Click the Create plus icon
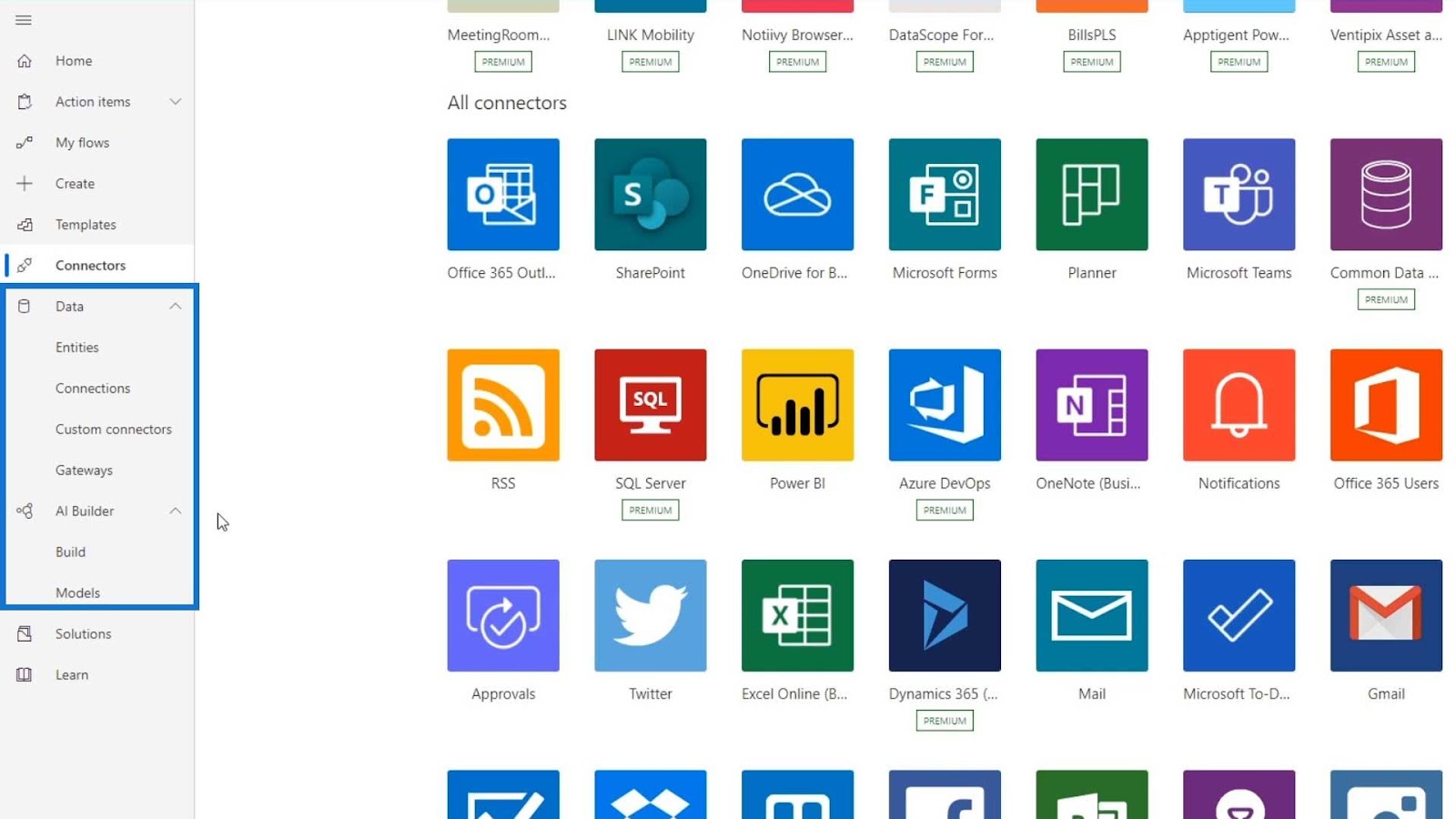Viewport: 1456px width, 819px height. 25,184
